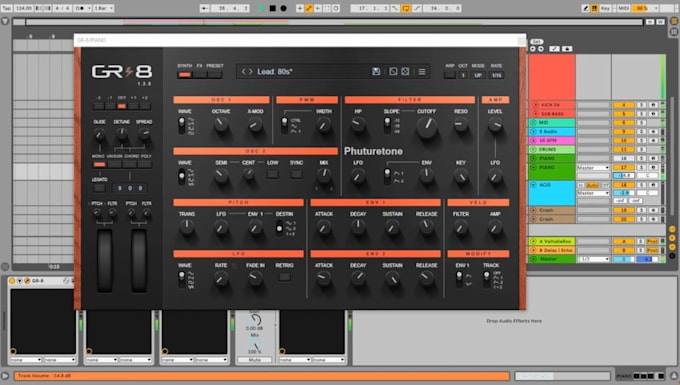Click the MODIFY TRACK selector switch

pos(486,279)
